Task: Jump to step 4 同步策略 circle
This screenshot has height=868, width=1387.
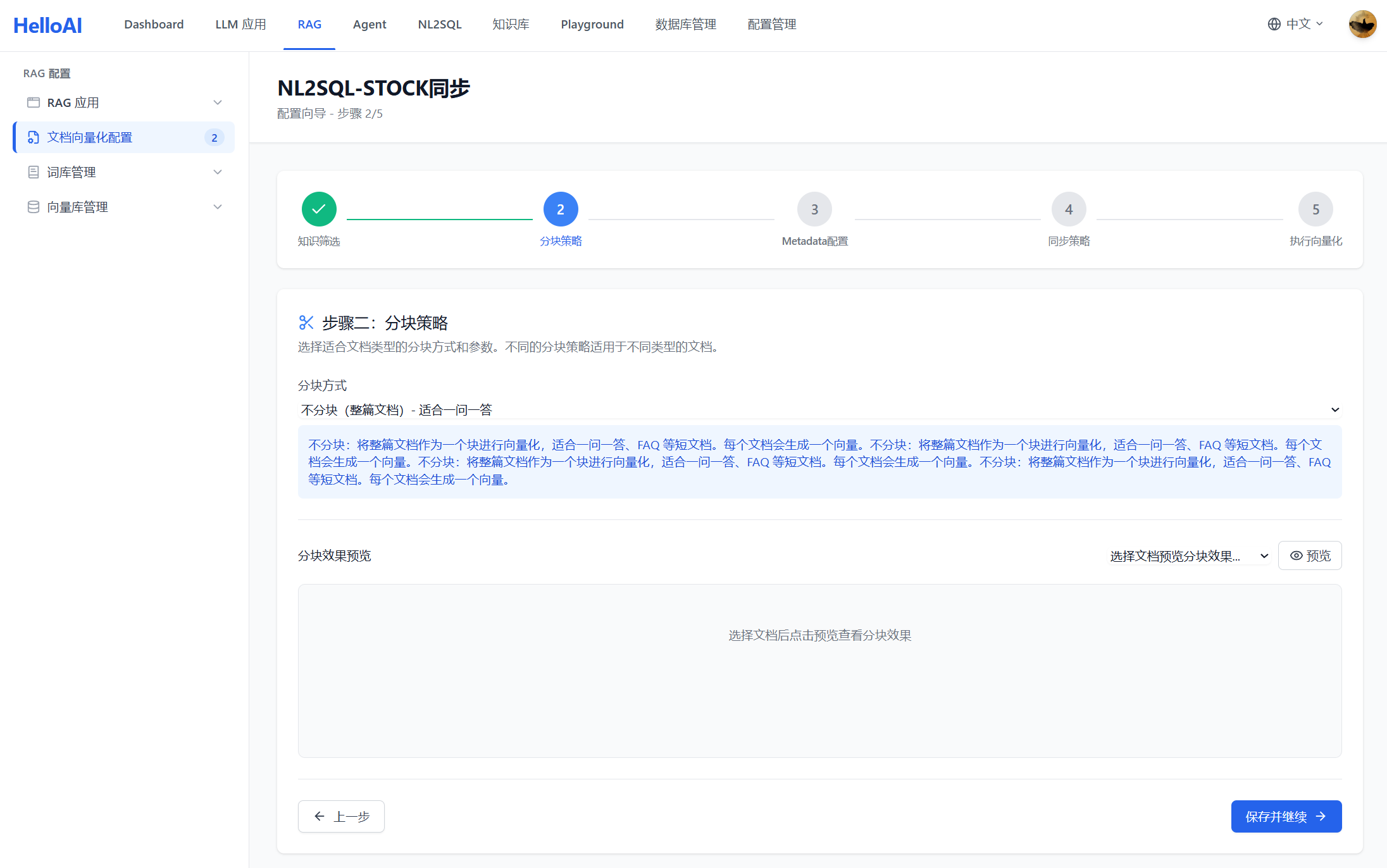Action: (1069, 209)
